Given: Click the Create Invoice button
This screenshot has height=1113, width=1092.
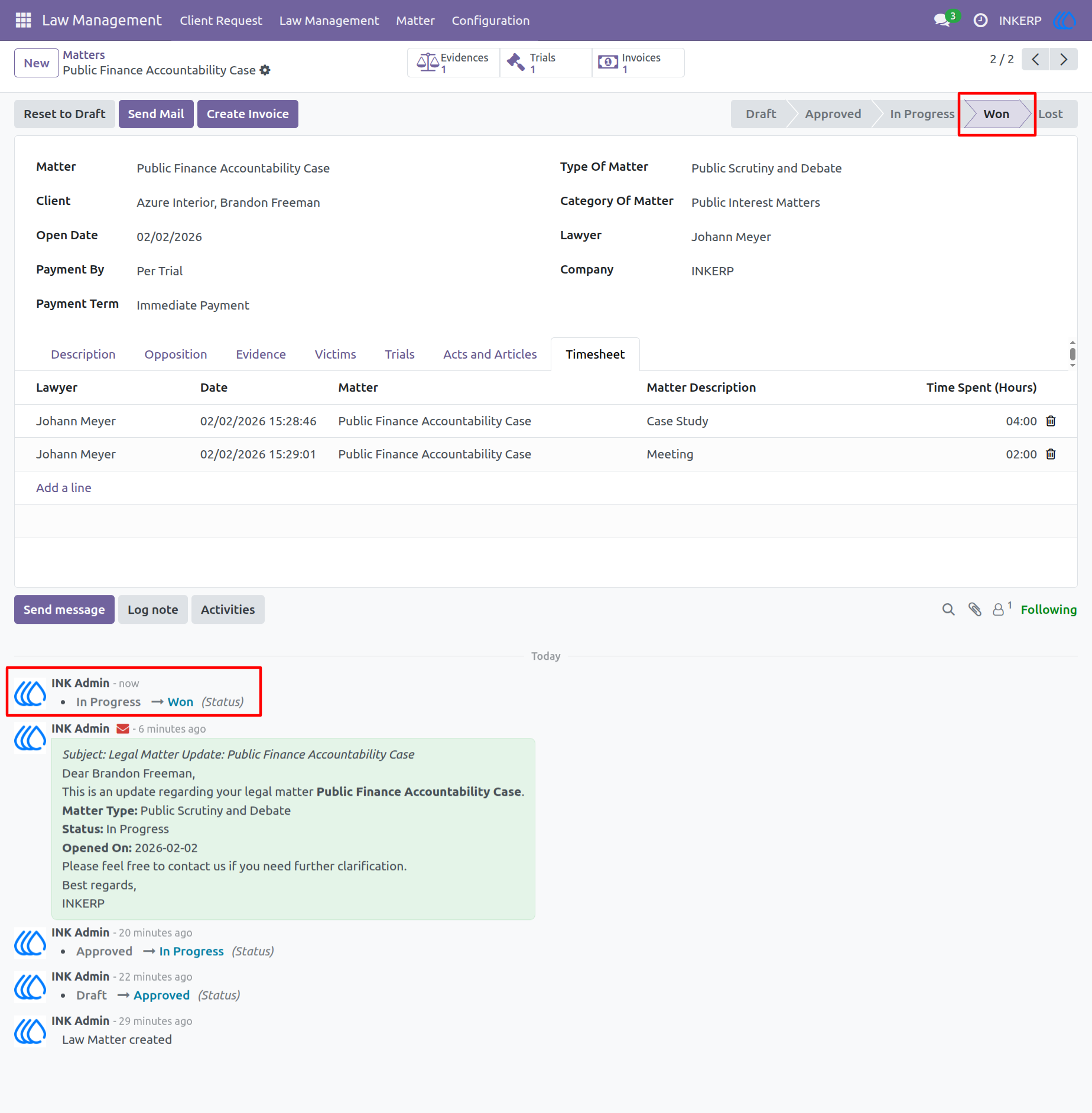Looking at the screenshot, I should pyautogui.click(x=248, y=114).
